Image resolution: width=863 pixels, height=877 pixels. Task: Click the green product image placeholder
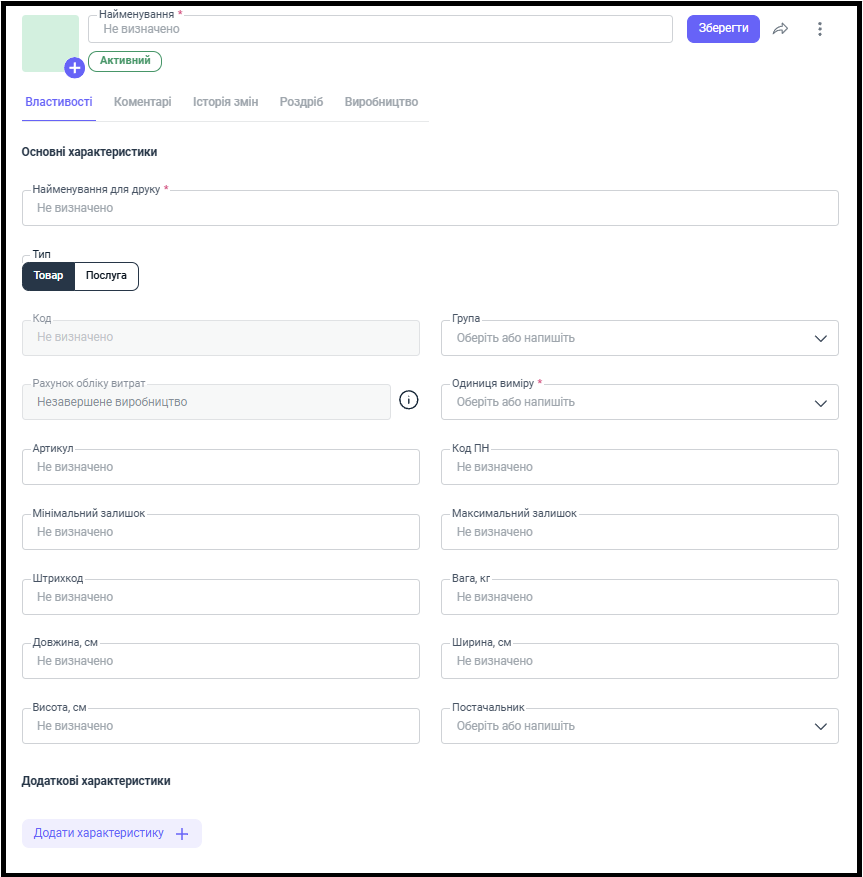[x=50, y=43]
